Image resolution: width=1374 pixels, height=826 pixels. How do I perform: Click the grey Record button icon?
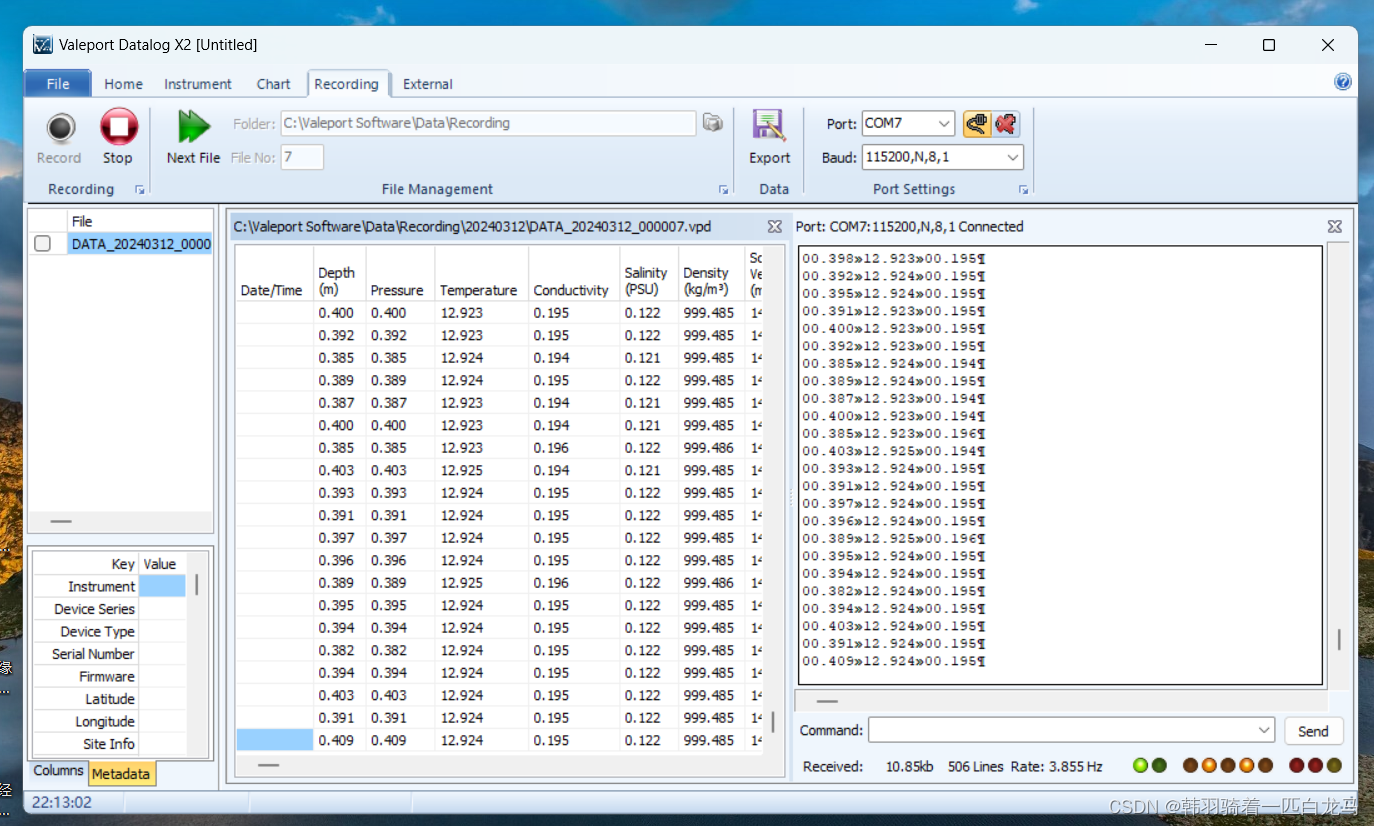pos(61,128)
